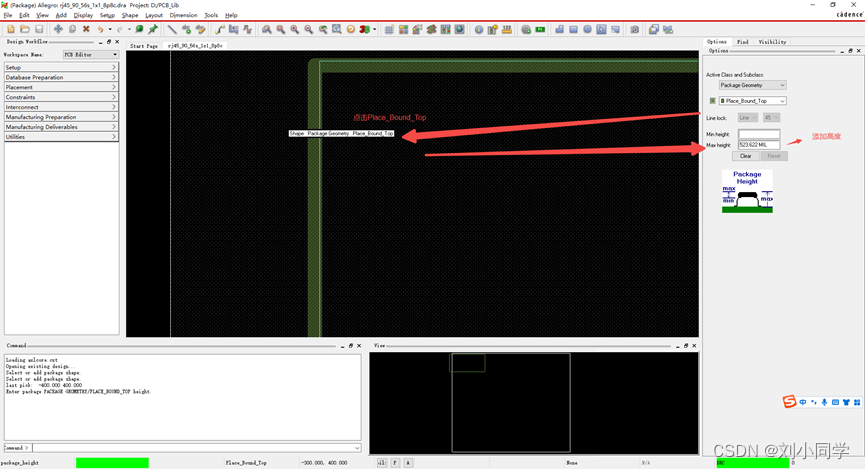Expand the Manufacturing Preparation workflow section
Image resolution: width=865 pixels, height=469 pixels.
(x=61, y=117)
